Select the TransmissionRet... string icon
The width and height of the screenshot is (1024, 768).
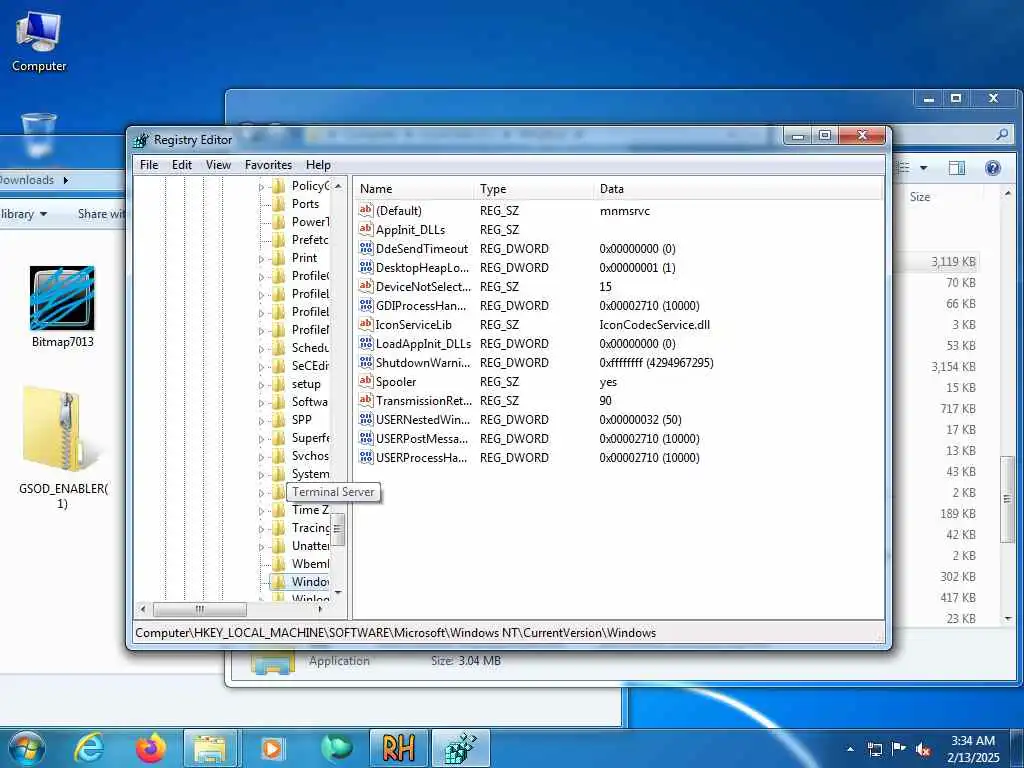tap(366, 400)
